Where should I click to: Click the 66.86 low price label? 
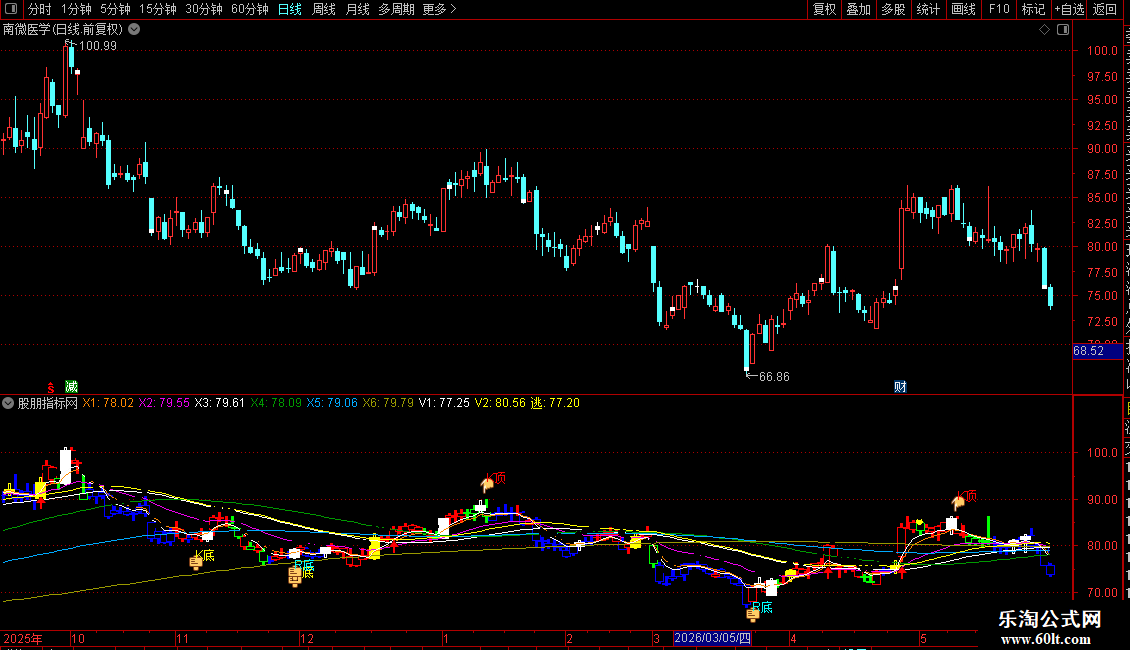(774, 377)
